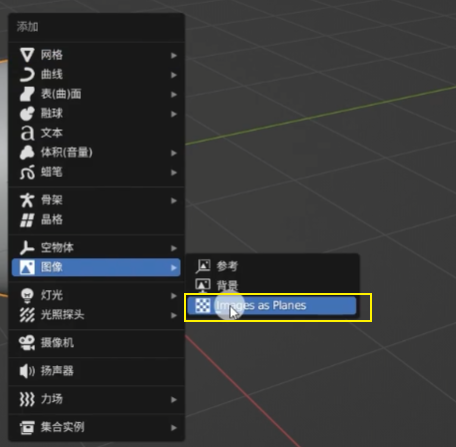456x447 pixels.
Task: Click the Text (文本) letter-a icon
Action: pyautogui.click(x=27, y=133)
